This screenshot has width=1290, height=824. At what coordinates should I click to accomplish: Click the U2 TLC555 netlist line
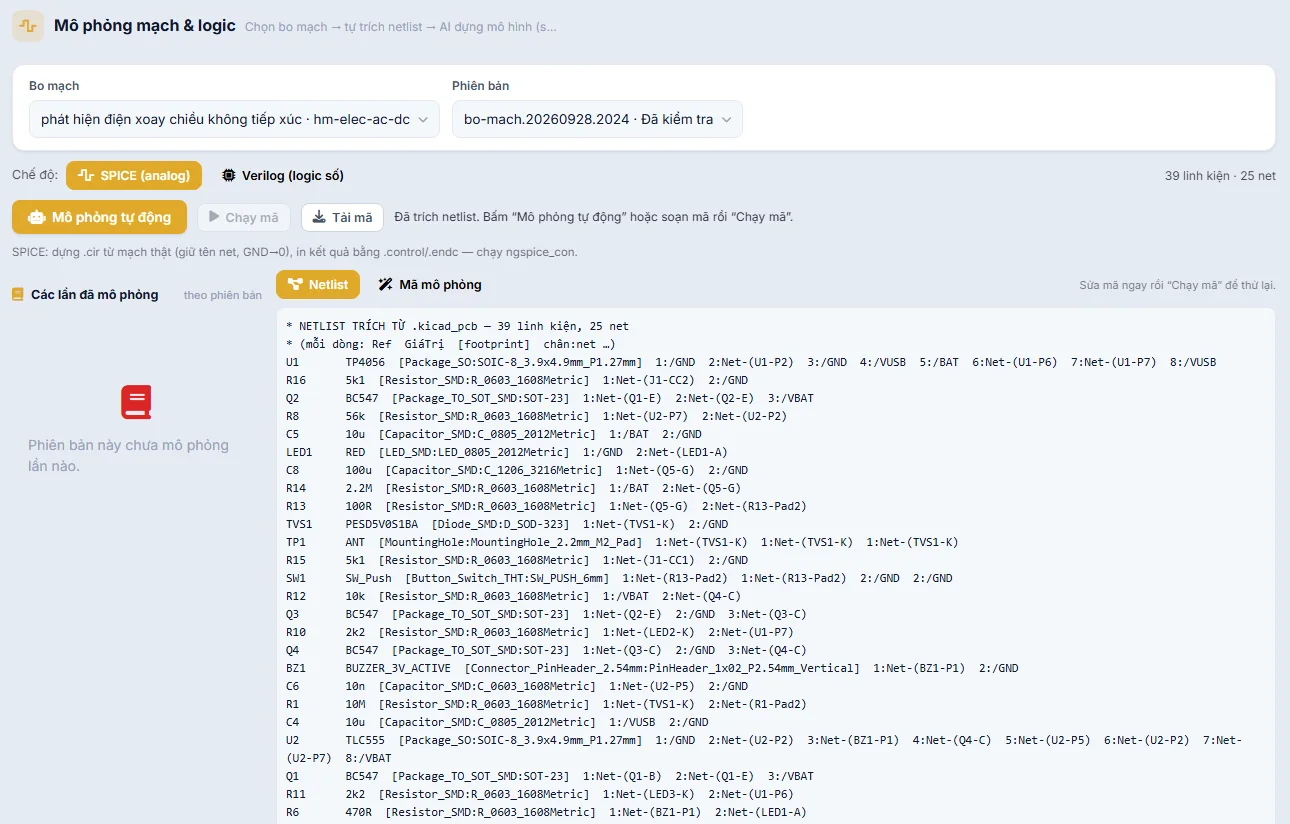click(764, 749)
